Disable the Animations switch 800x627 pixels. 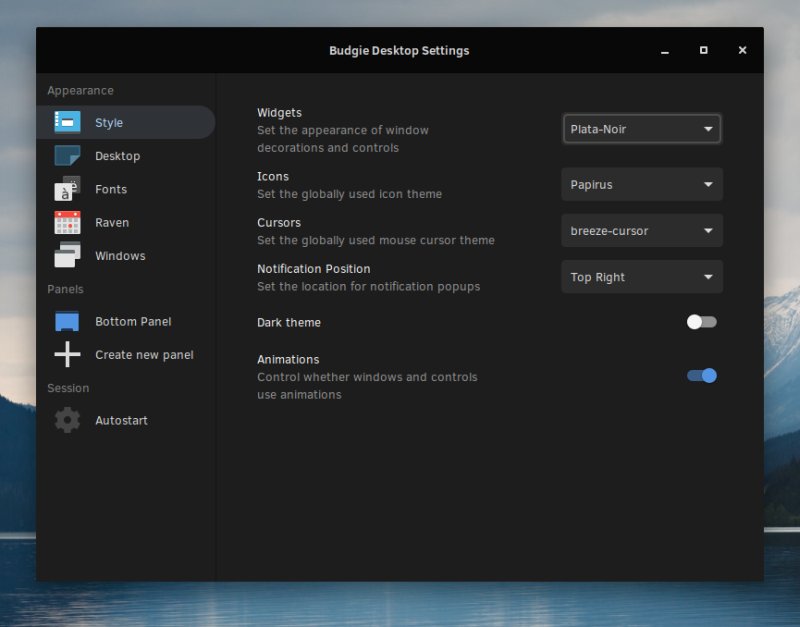701,375
